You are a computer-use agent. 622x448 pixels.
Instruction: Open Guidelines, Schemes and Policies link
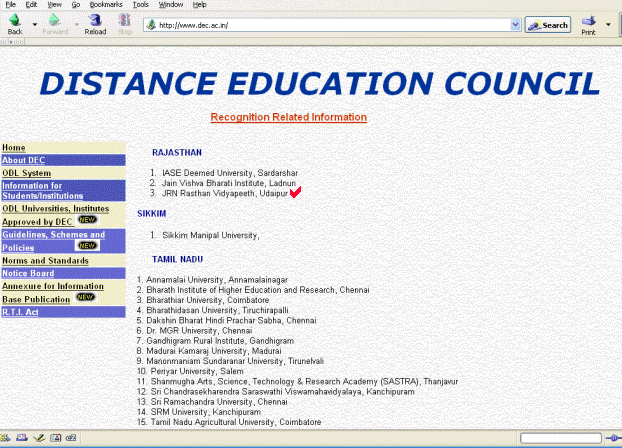pyautogui.click(x=54, y=241)
